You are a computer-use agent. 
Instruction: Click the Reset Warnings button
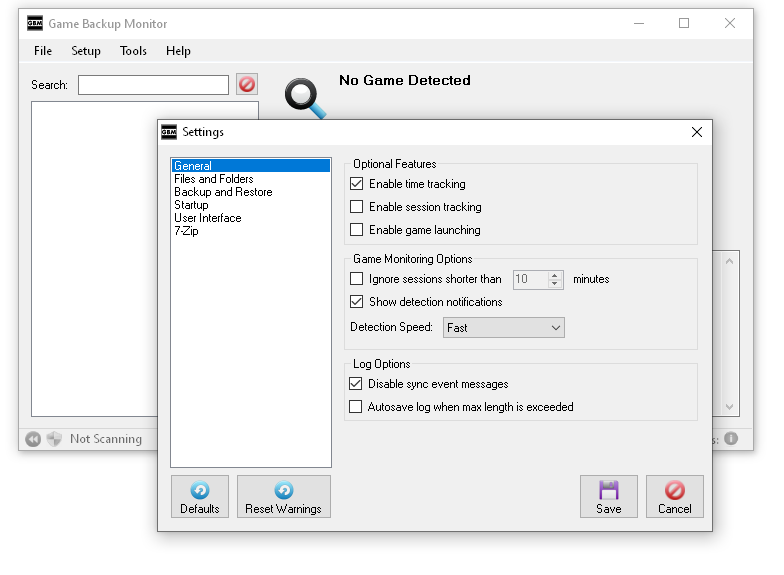(x=284, y=496)
